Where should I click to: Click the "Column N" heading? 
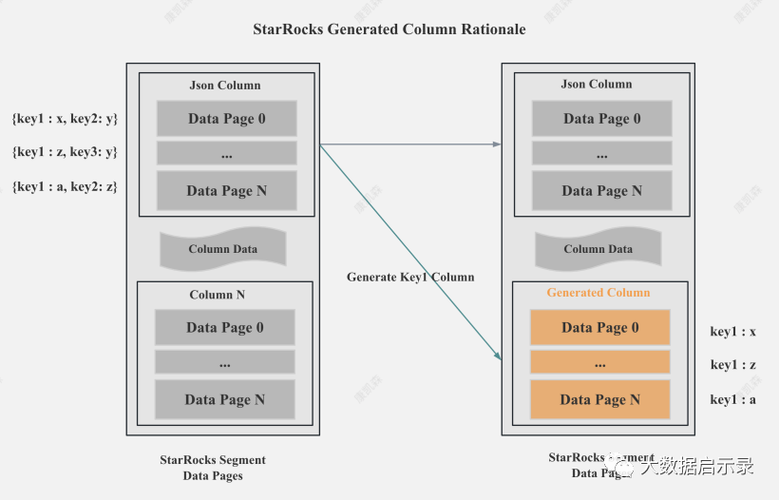coord(217,295)
